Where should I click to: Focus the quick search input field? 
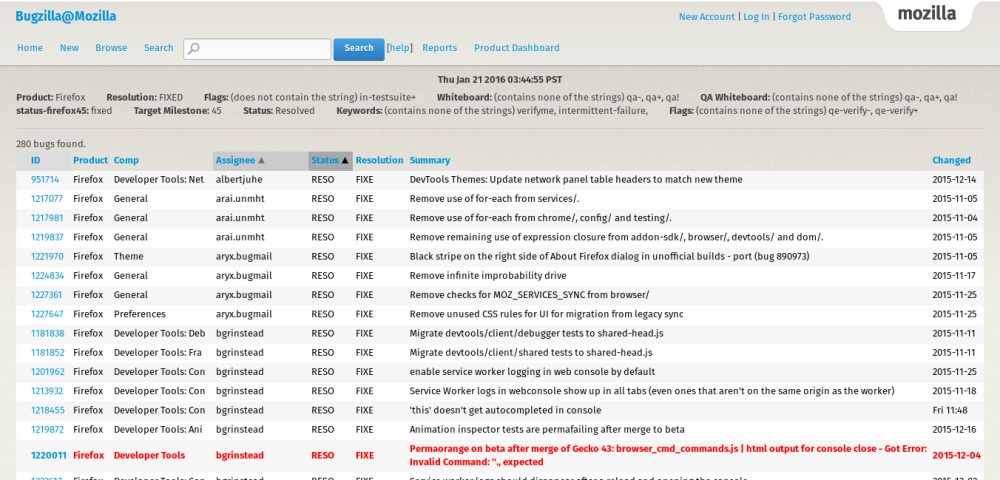click(257, 48)
